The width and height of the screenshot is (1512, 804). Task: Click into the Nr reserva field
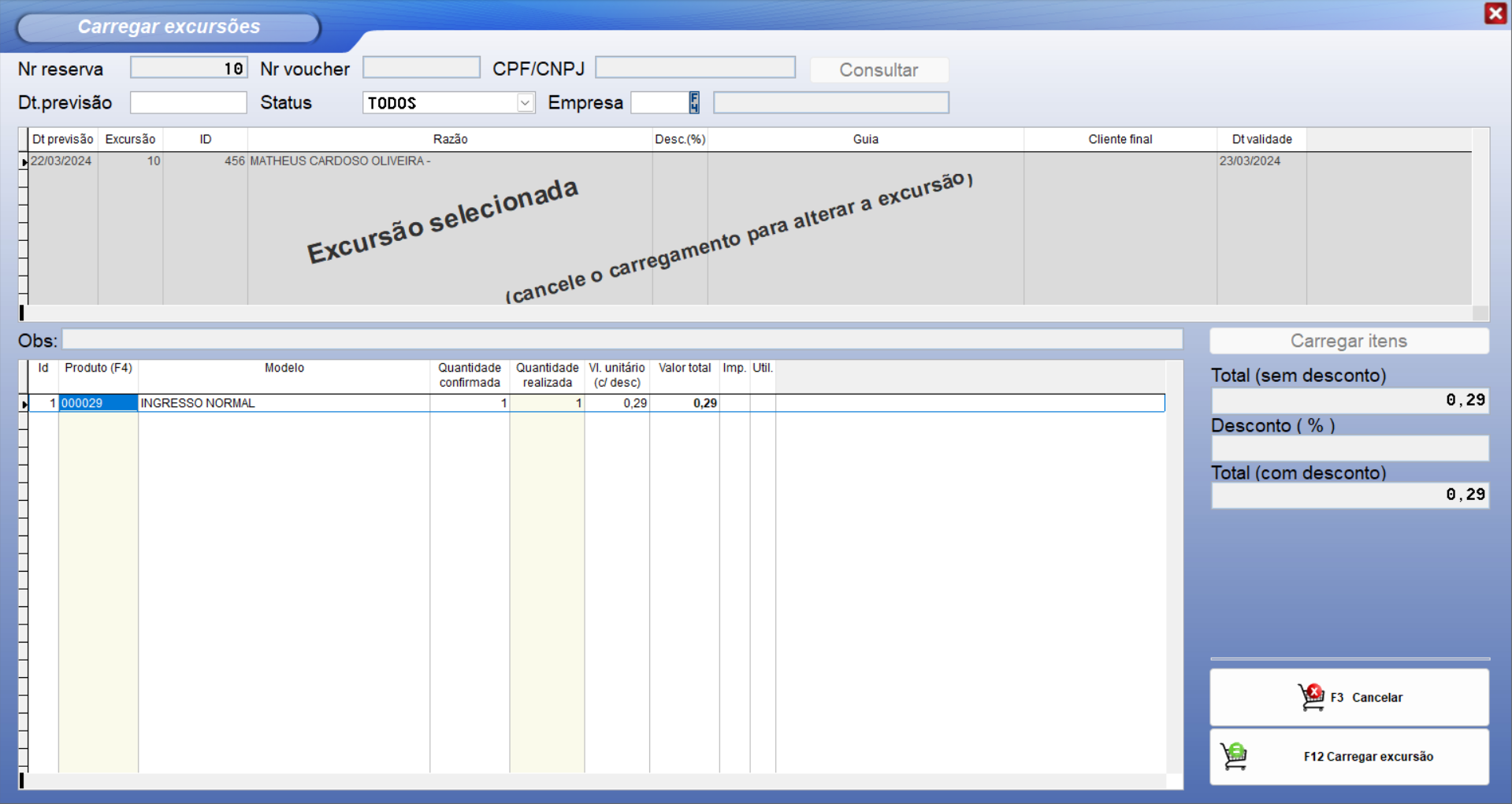(188, 69)
